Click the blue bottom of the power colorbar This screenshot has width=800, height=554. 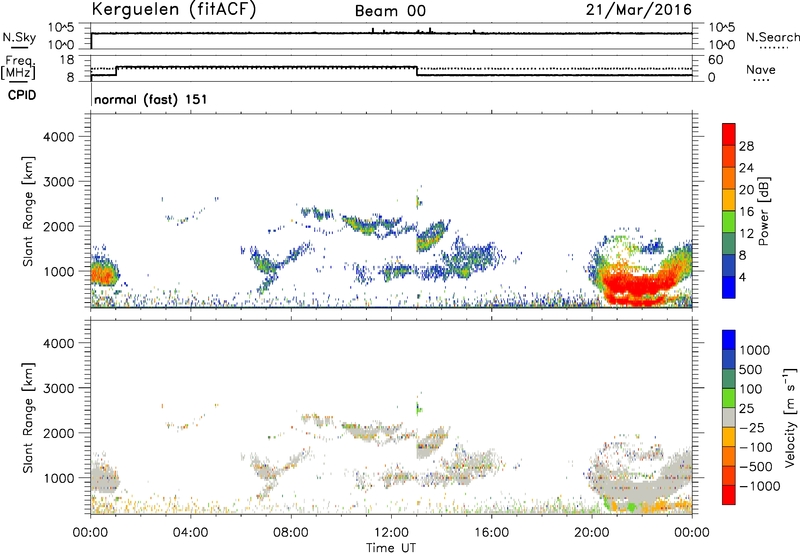(729, 287)
